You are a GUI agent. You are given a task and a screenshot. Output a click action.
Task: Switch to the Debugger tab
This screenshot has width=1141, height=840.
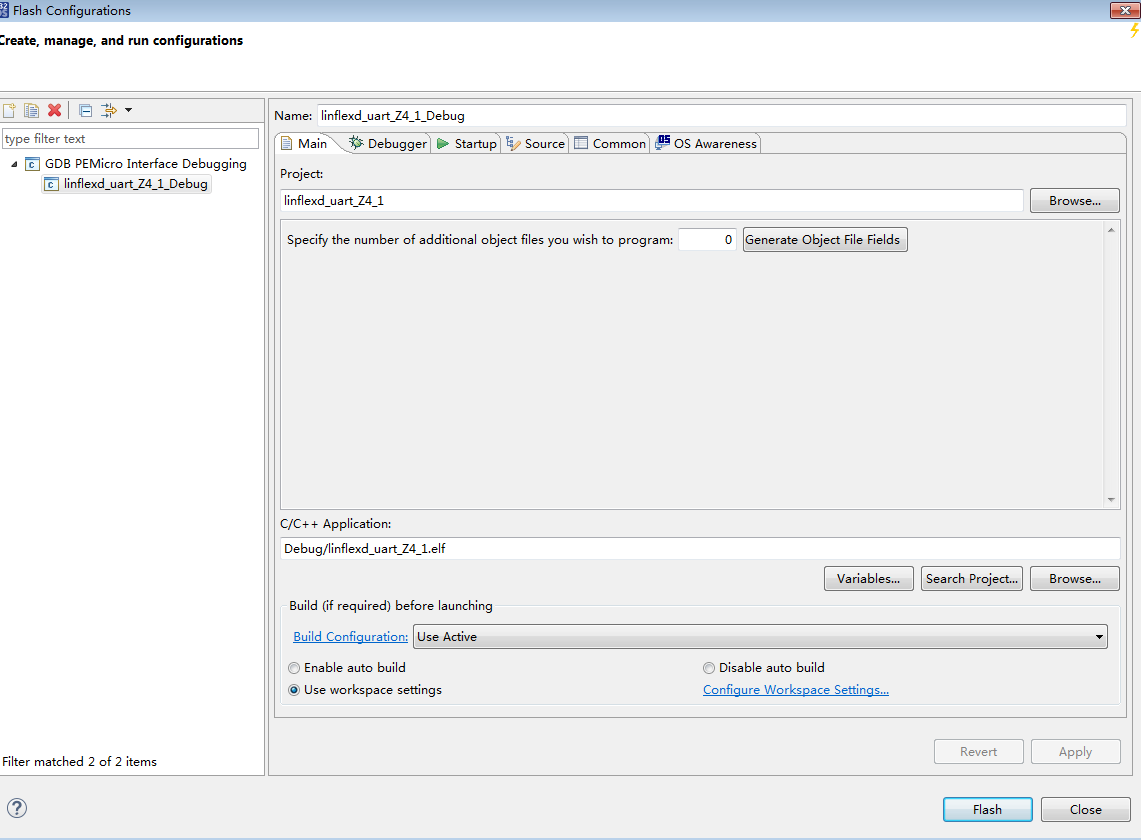point(389,142)
